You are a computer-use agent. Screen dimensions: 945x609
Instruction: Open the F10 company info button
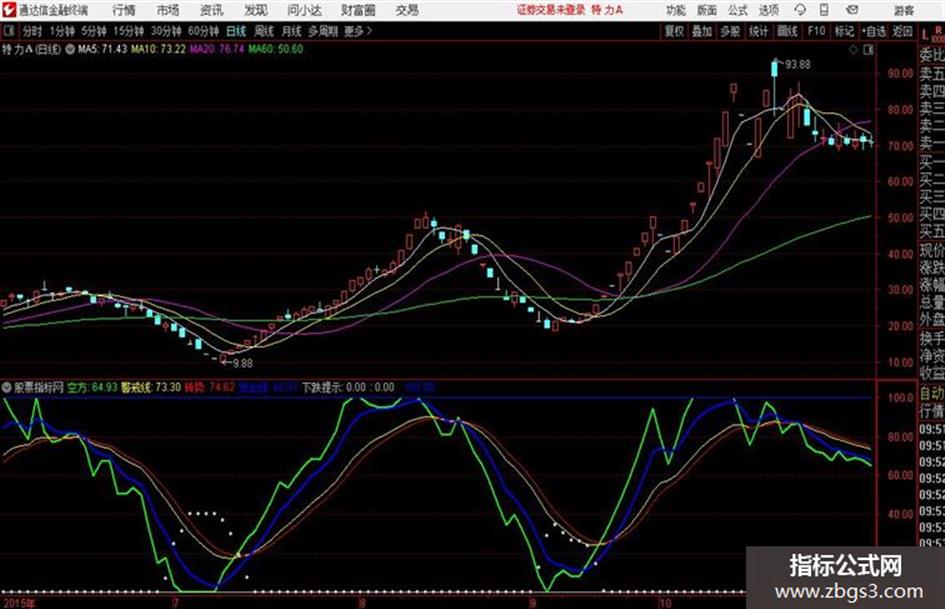click(x=816, y=31)
